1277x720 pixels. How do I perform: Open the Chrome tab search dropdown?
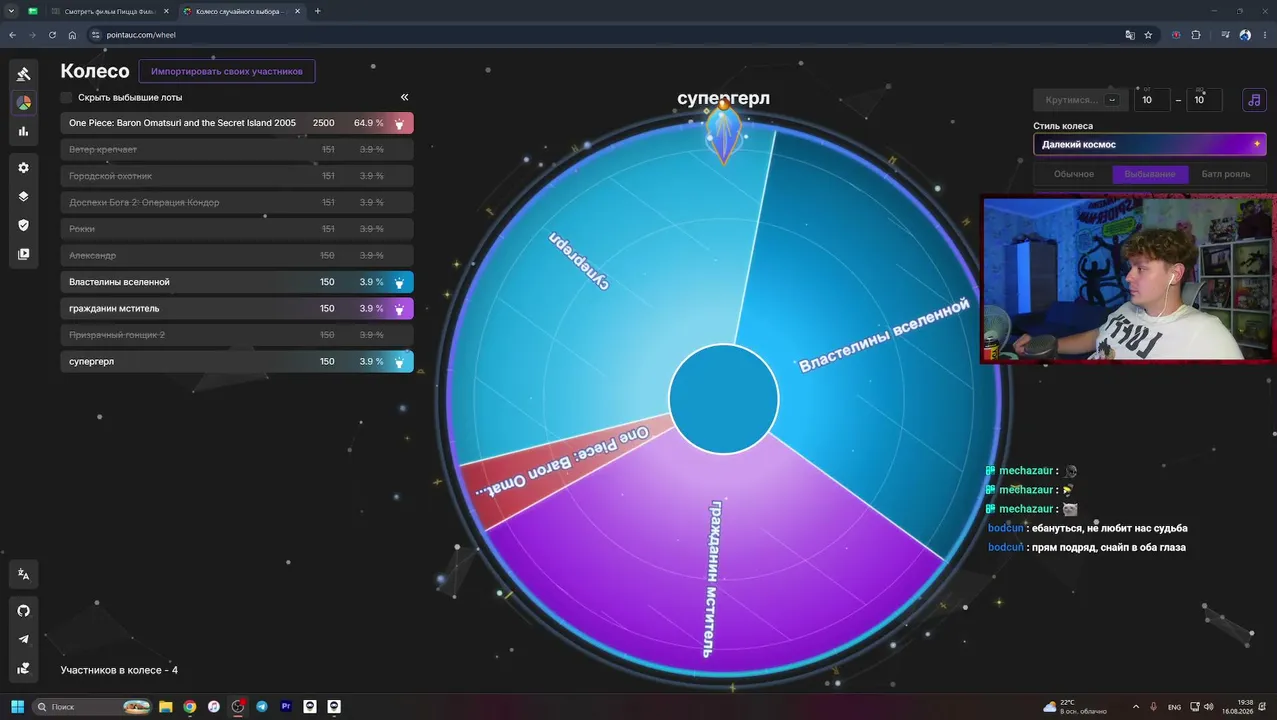click(x=11, y=11)
